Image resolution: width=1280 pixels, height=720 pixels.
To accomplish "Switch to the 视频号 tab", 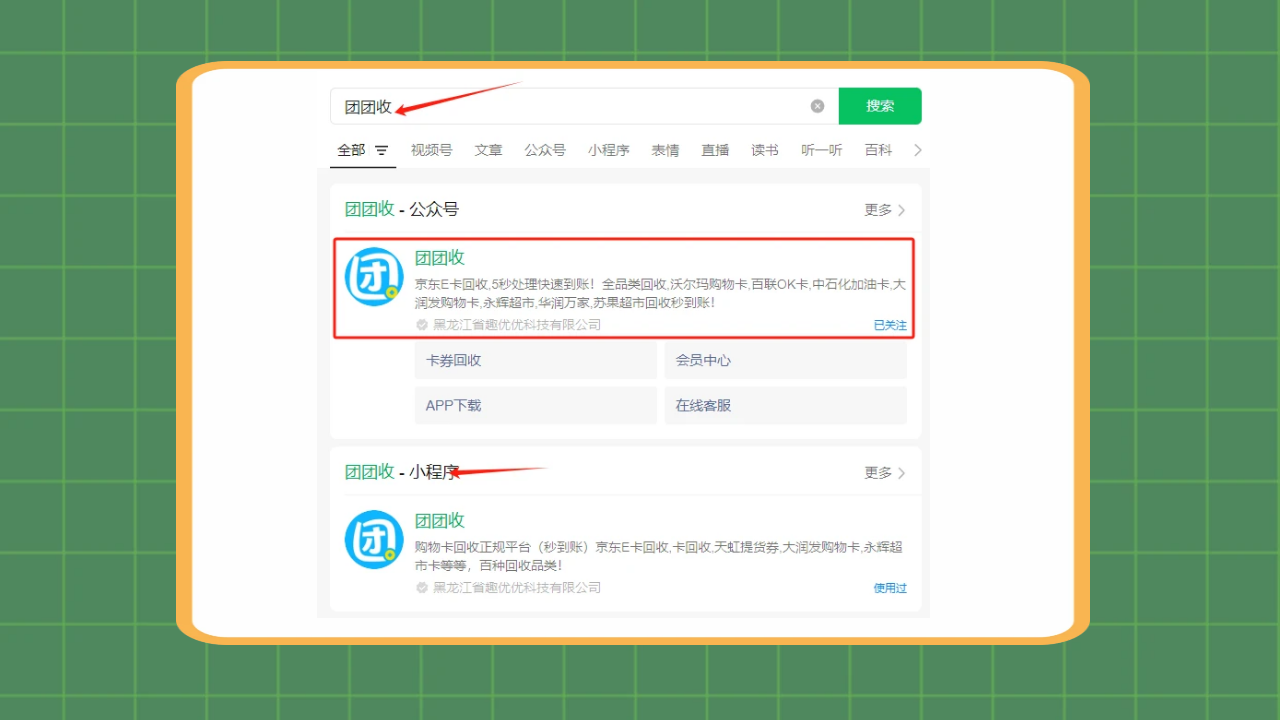I will coord(431,150).
